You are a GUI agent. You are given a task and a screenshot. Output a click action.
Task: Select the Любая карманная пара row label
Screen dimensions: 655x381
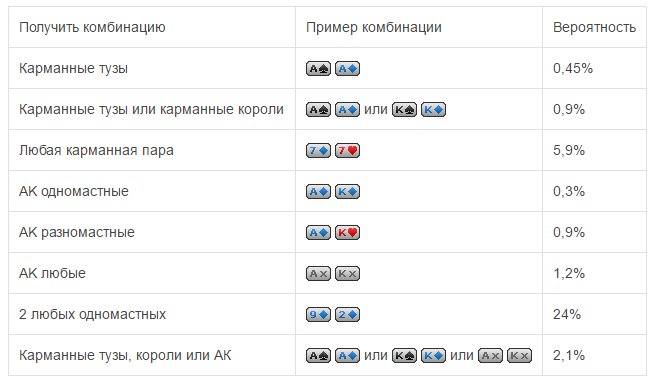(x=96, y=150)
